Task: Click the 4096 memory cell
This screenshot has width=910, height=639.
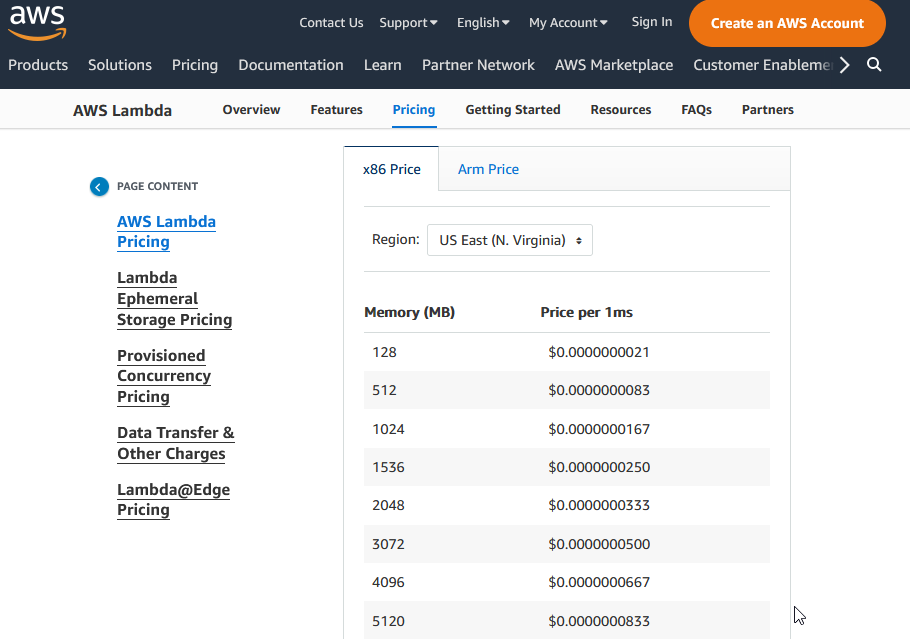Action: [388, 582]
